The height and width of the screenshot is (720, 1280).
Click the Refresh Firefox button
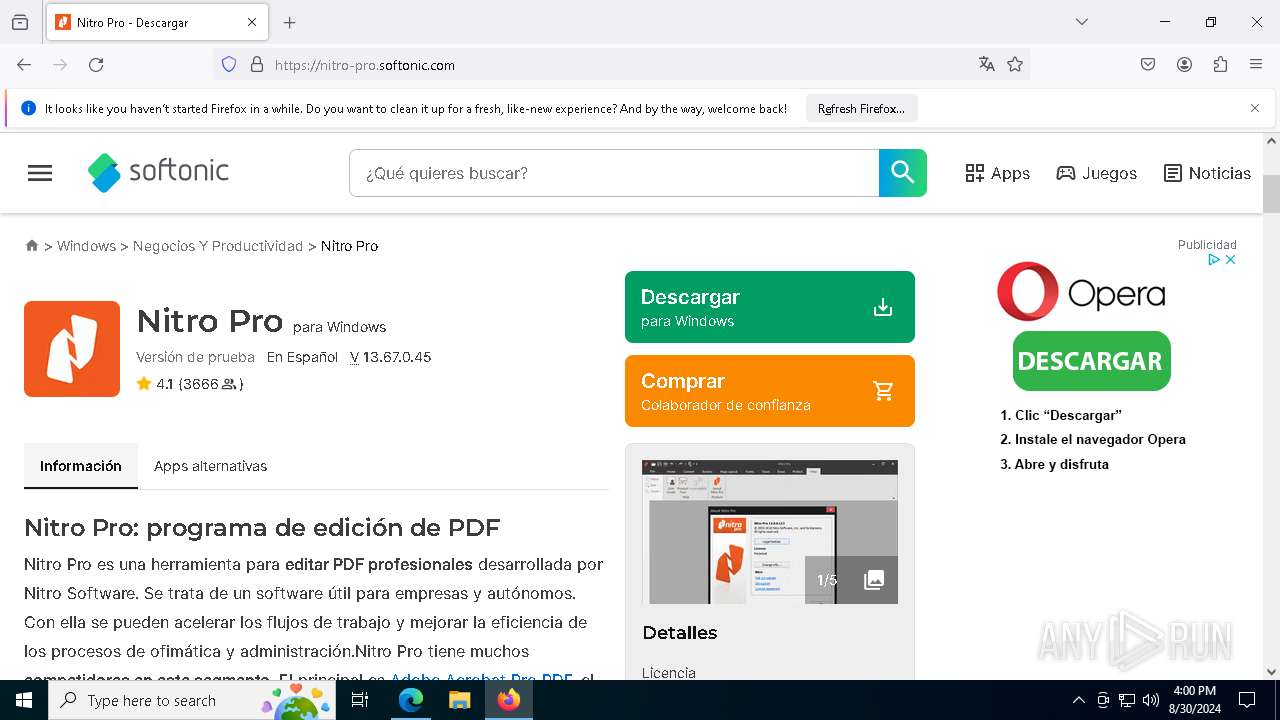point(861,109)
